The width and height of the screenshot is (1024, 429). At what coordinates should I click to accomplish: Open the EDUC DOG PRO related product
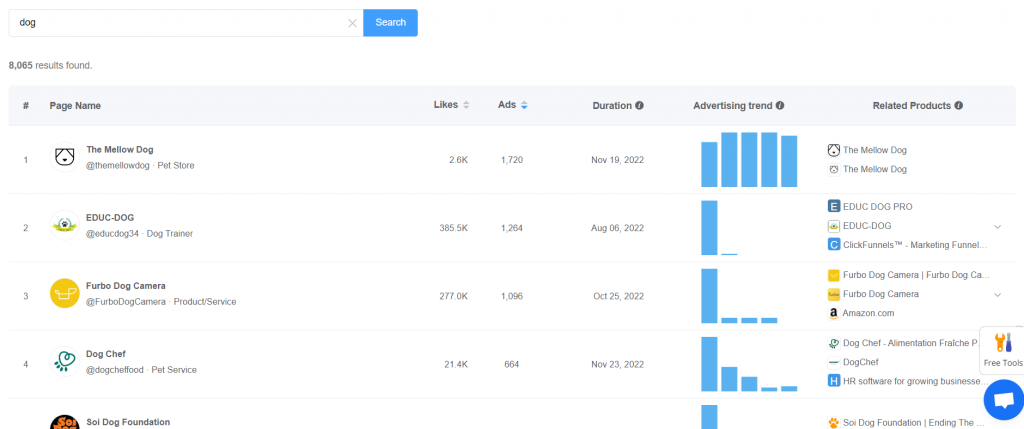coord(870,207)
